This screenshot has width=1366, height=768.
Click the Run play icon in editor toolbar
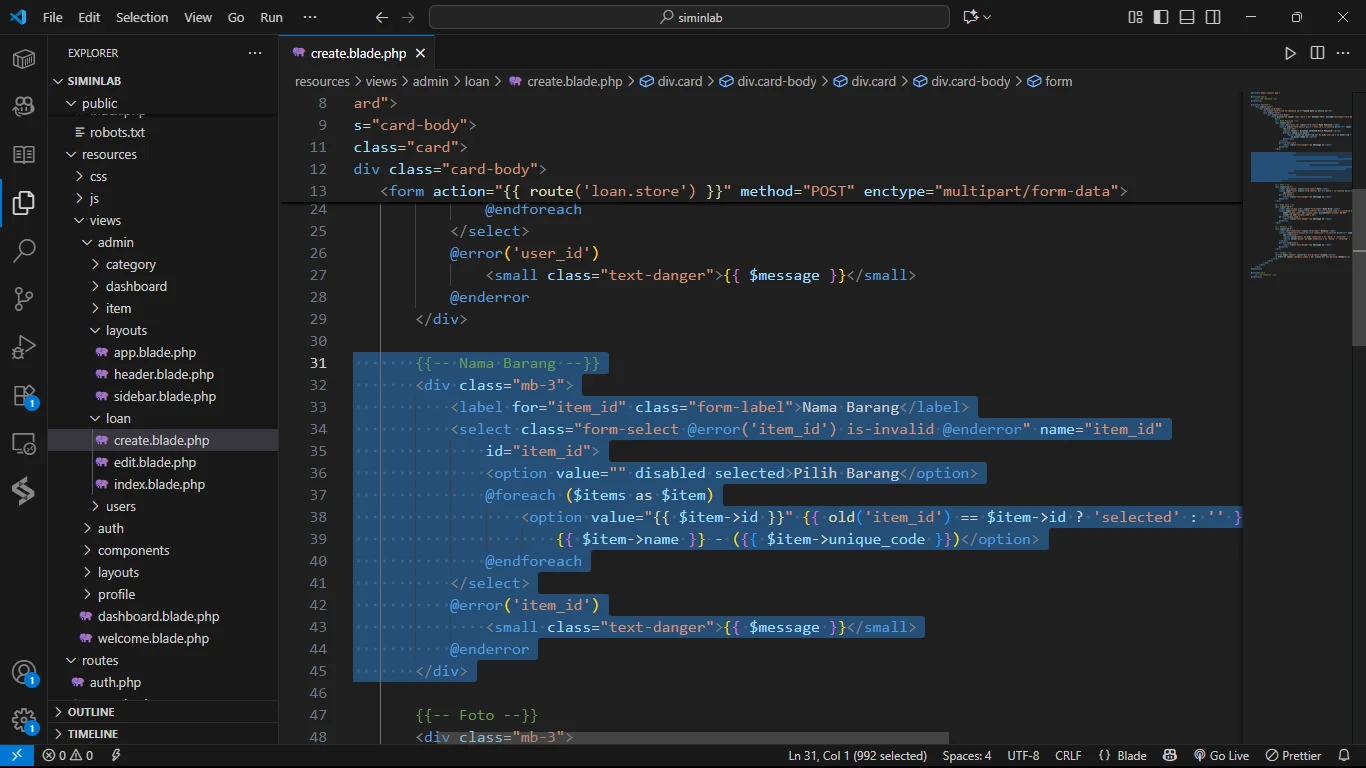click(x=1290, y=53)
